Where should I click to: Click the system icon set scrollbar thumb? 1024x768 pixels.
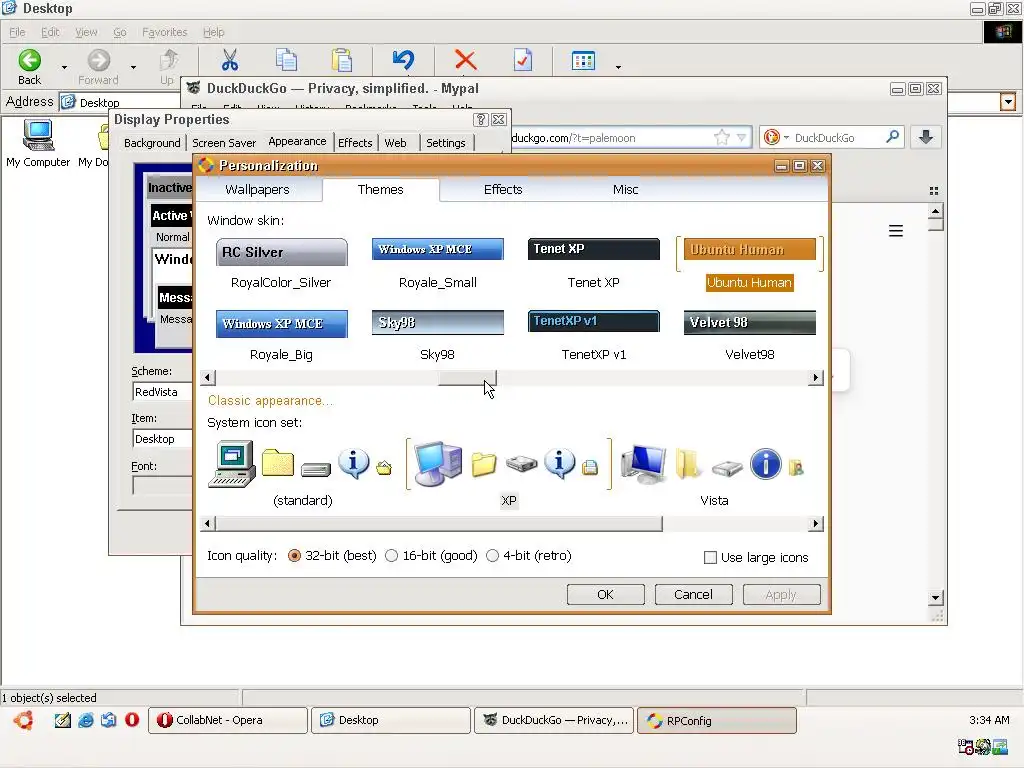tap(439, 524)
